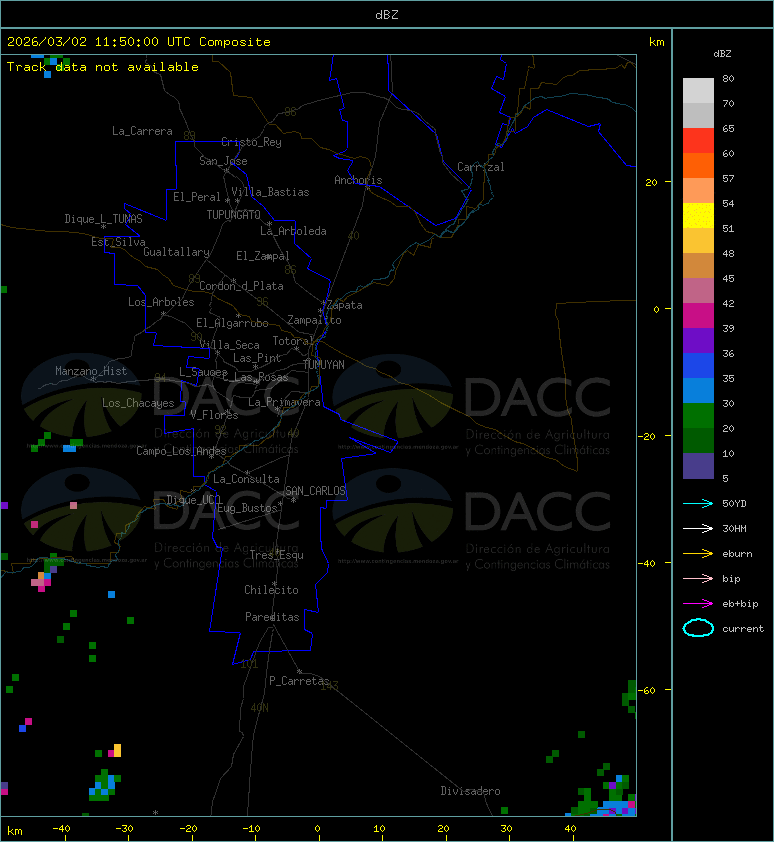Image resolution: width=774 pixels, height=842 pixels.
Task: Click the 'Los_Arboles' place label
Action: (x=161, y=302)
